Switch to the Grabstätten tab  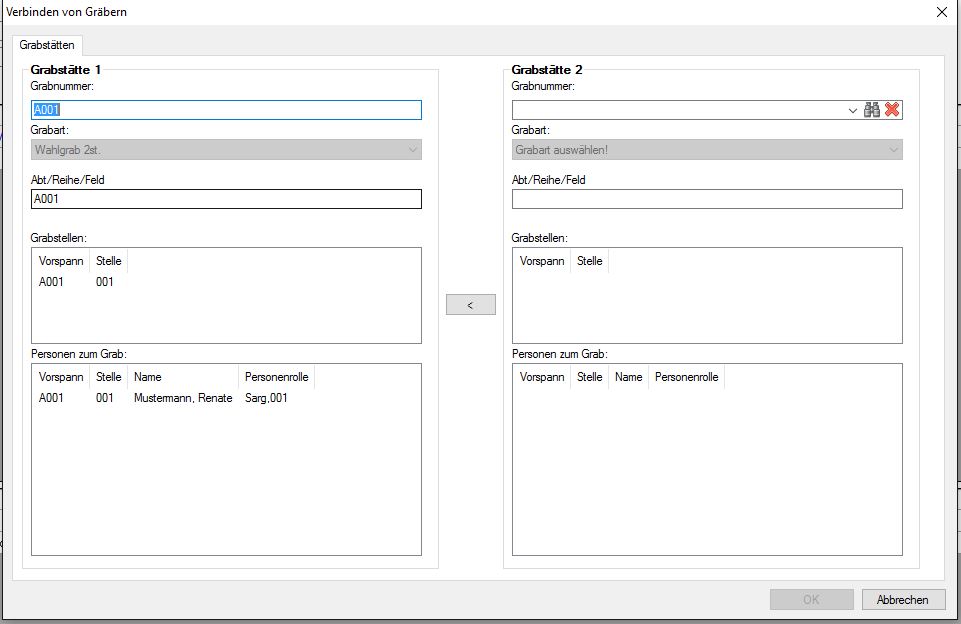pos(47,45)
